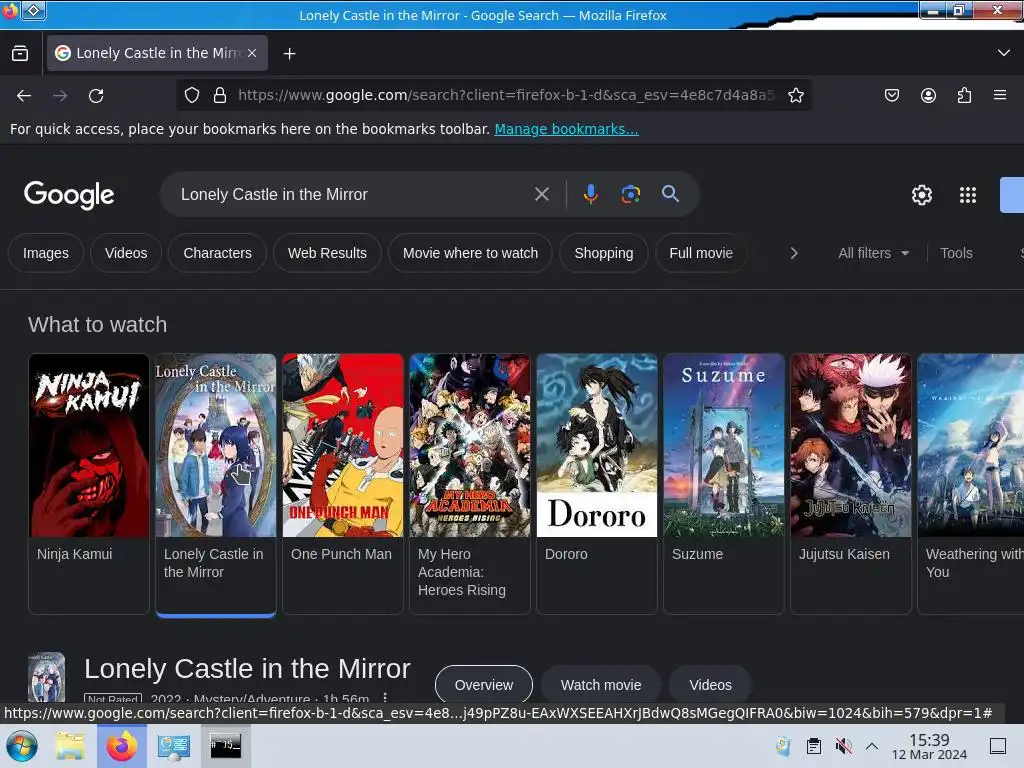Go back to the previous page
The height and width of the screenshot is (768, 1024).
[x=24, y=96]
